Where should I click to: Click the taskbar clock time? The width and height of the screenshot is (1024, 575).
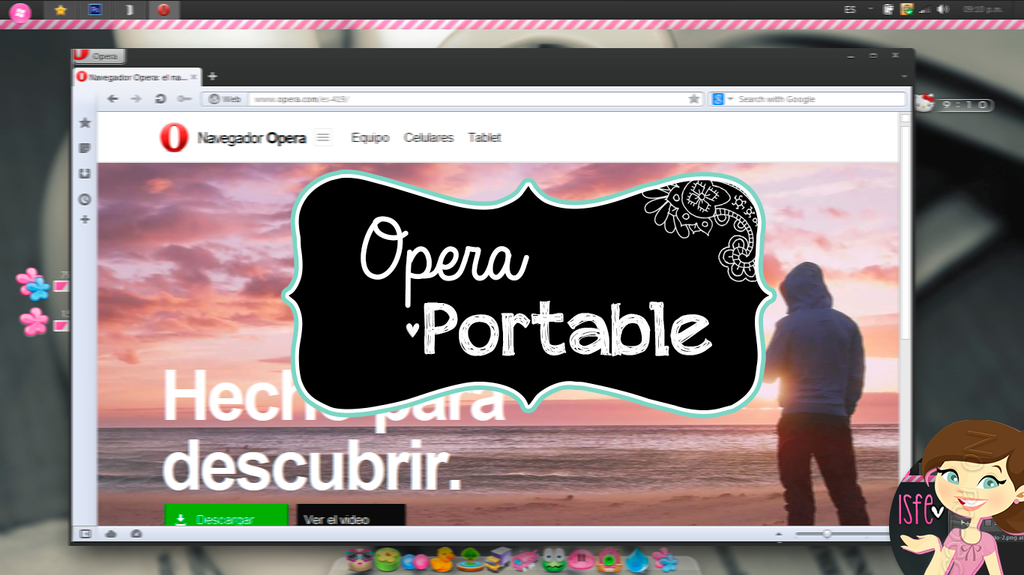[983, 9]
